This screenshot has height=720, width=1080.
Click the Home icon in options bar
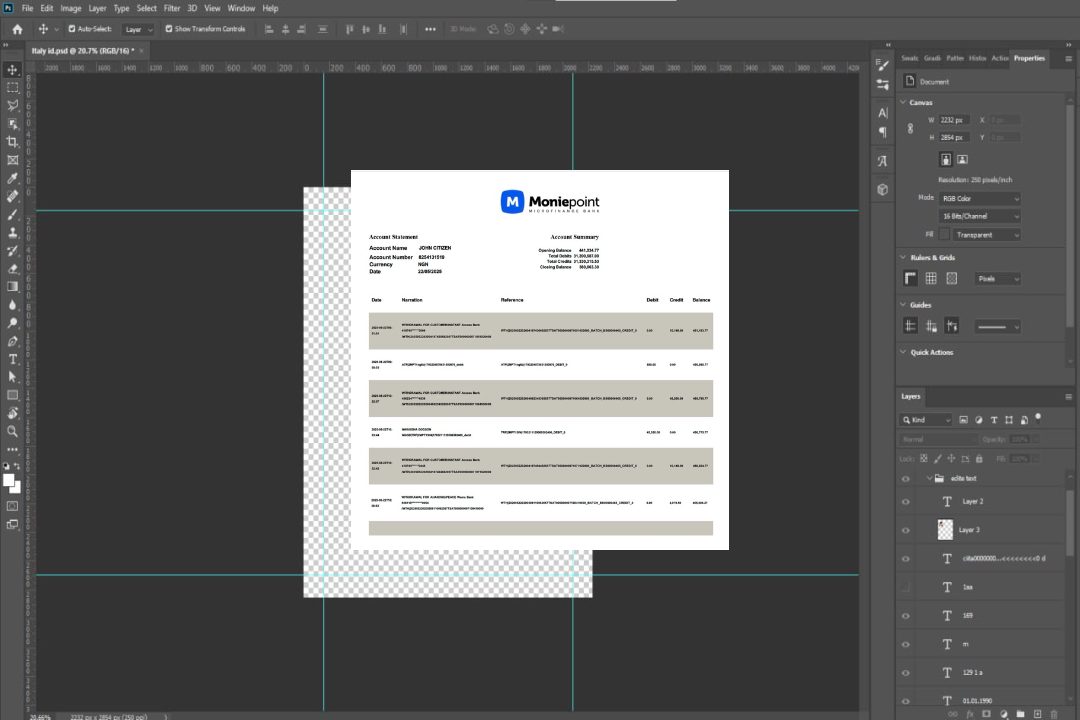click(x=17, y=29)
